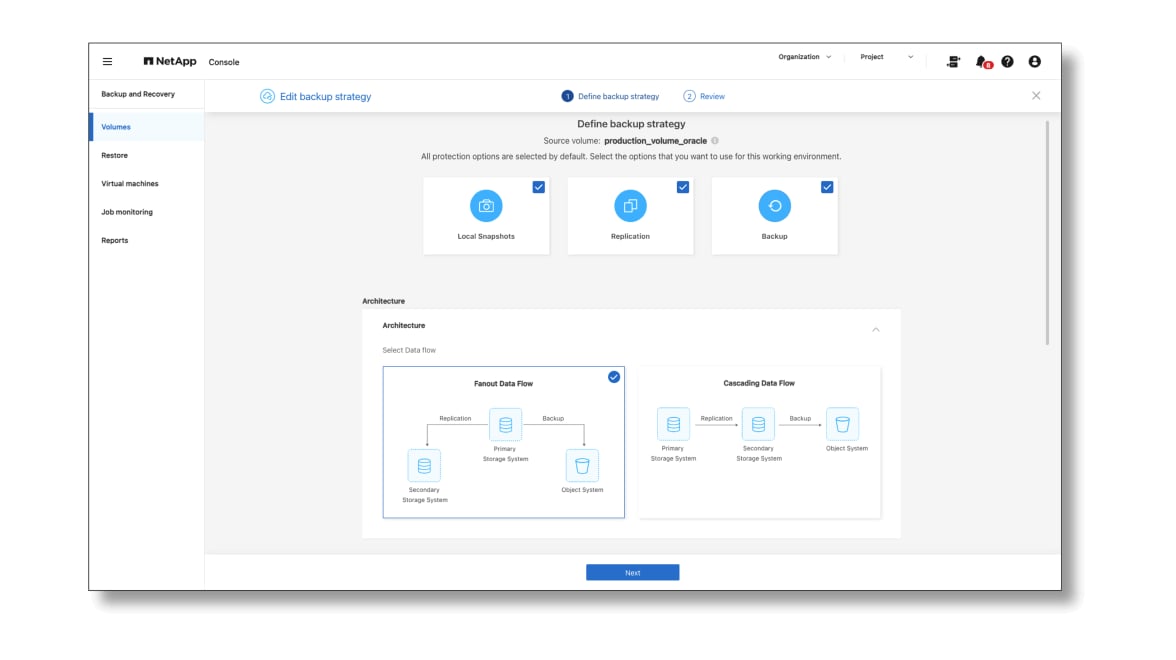This screenshot has width=1176, height=660.
Task: Open the user account profile icon
Action: 1034,62
